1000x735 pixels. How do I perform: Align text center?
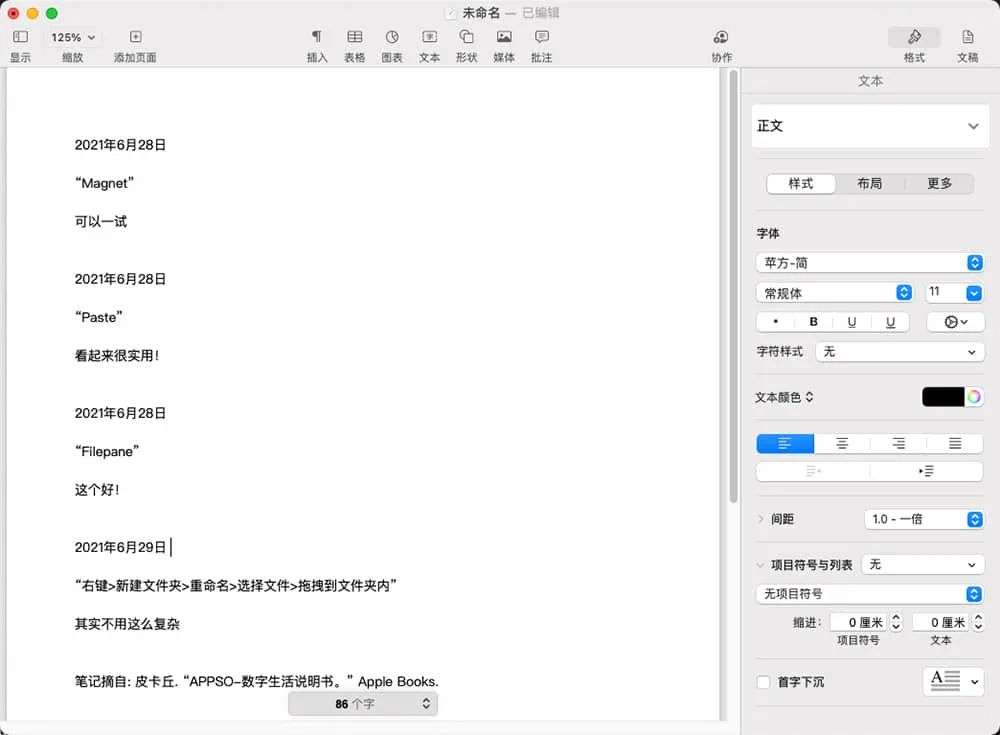click(842, 443)
